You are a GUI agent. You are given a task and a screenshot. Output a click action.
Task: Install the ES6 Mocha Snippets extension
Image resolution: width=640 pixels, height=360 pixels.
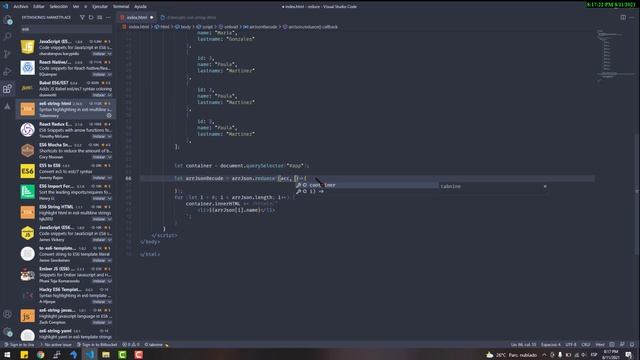coord(99,157)
